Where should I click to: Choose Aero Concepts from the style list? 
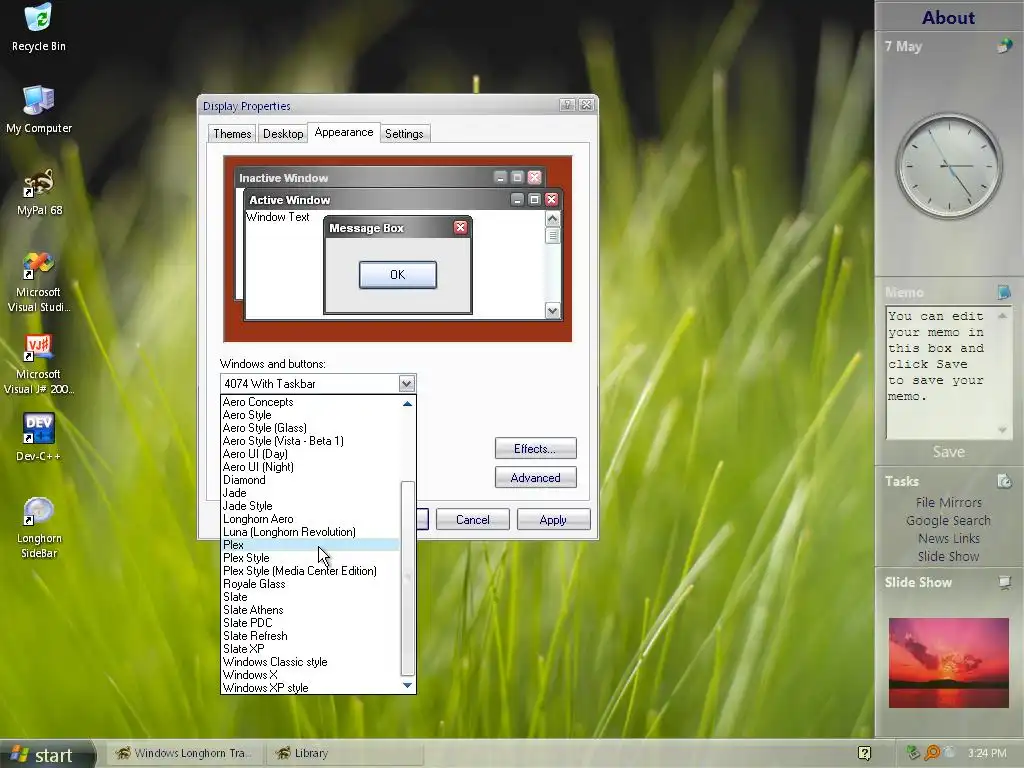point(310,402)
